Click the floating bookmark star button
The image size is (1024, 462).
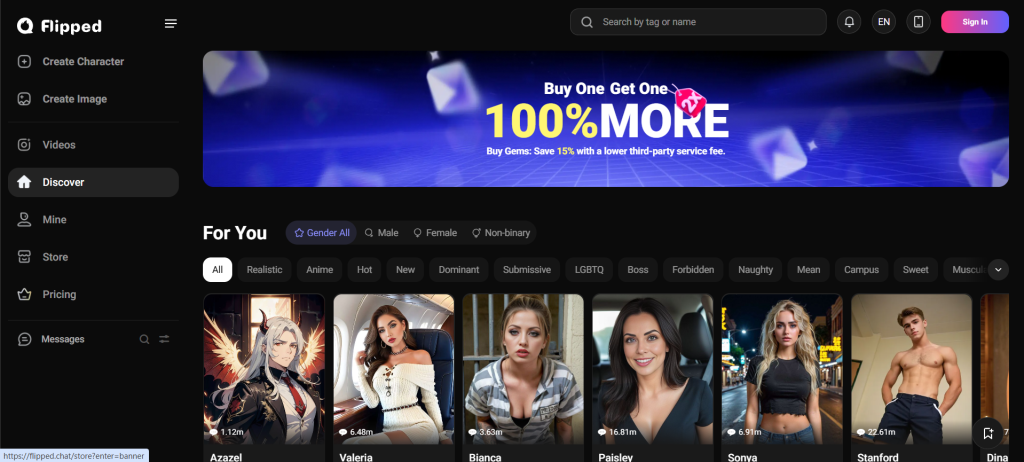click(987, 433)
